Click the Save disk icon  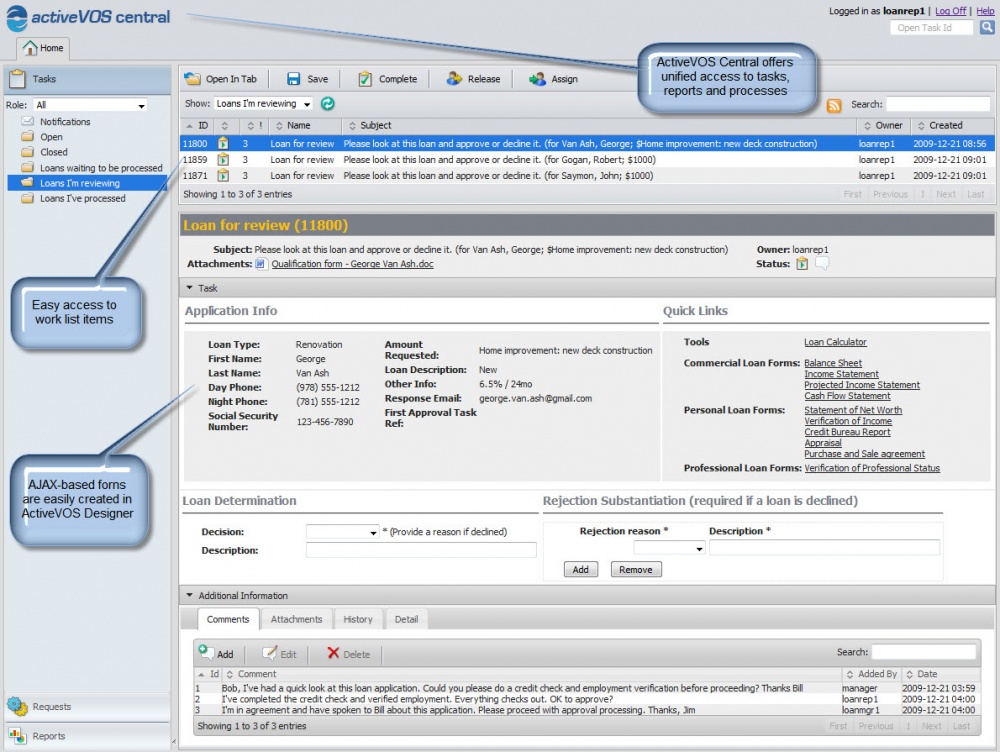click(x=293, y=78)
